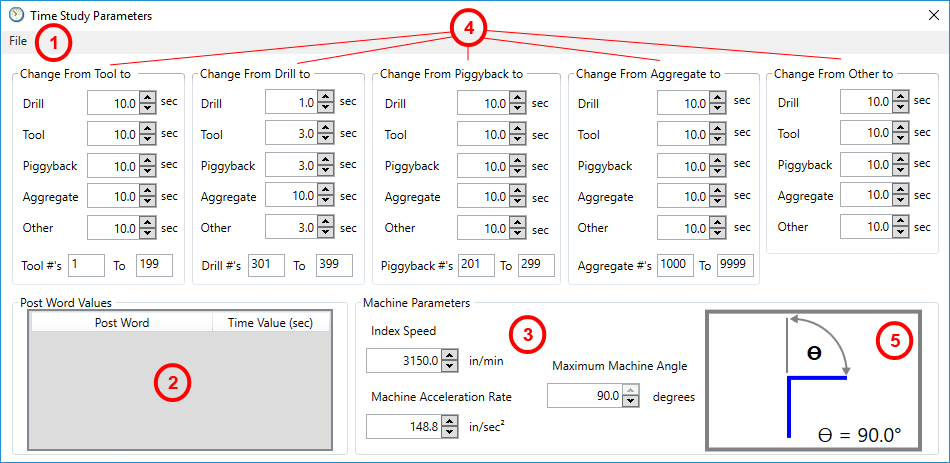The height and width of the screenshot is (463, 950).
Task: Click the machine angle diagram preview
Action: point(817,379)
